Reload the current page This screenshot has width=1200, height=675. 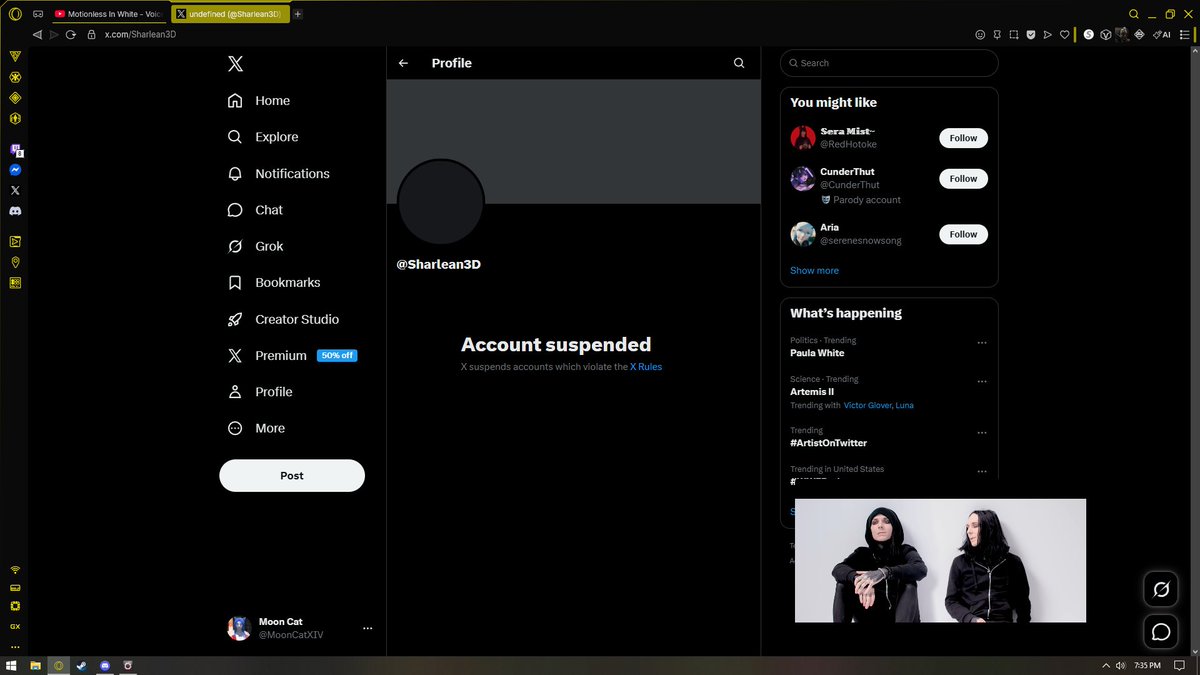tap(71, 34)
